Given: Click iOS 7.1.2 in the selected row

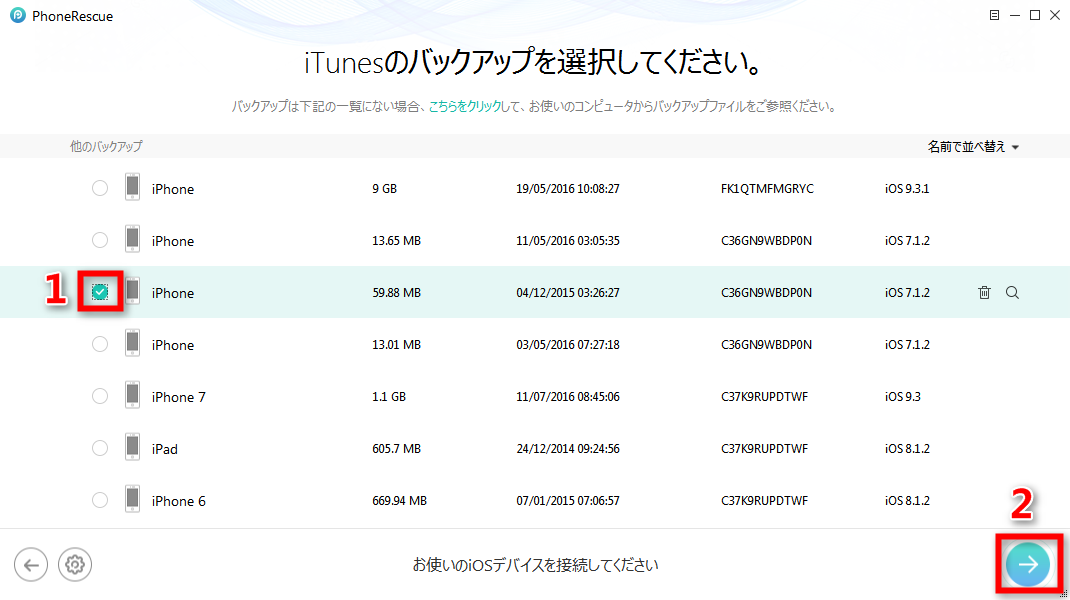Looking at the screenshot, I should 907,293.
